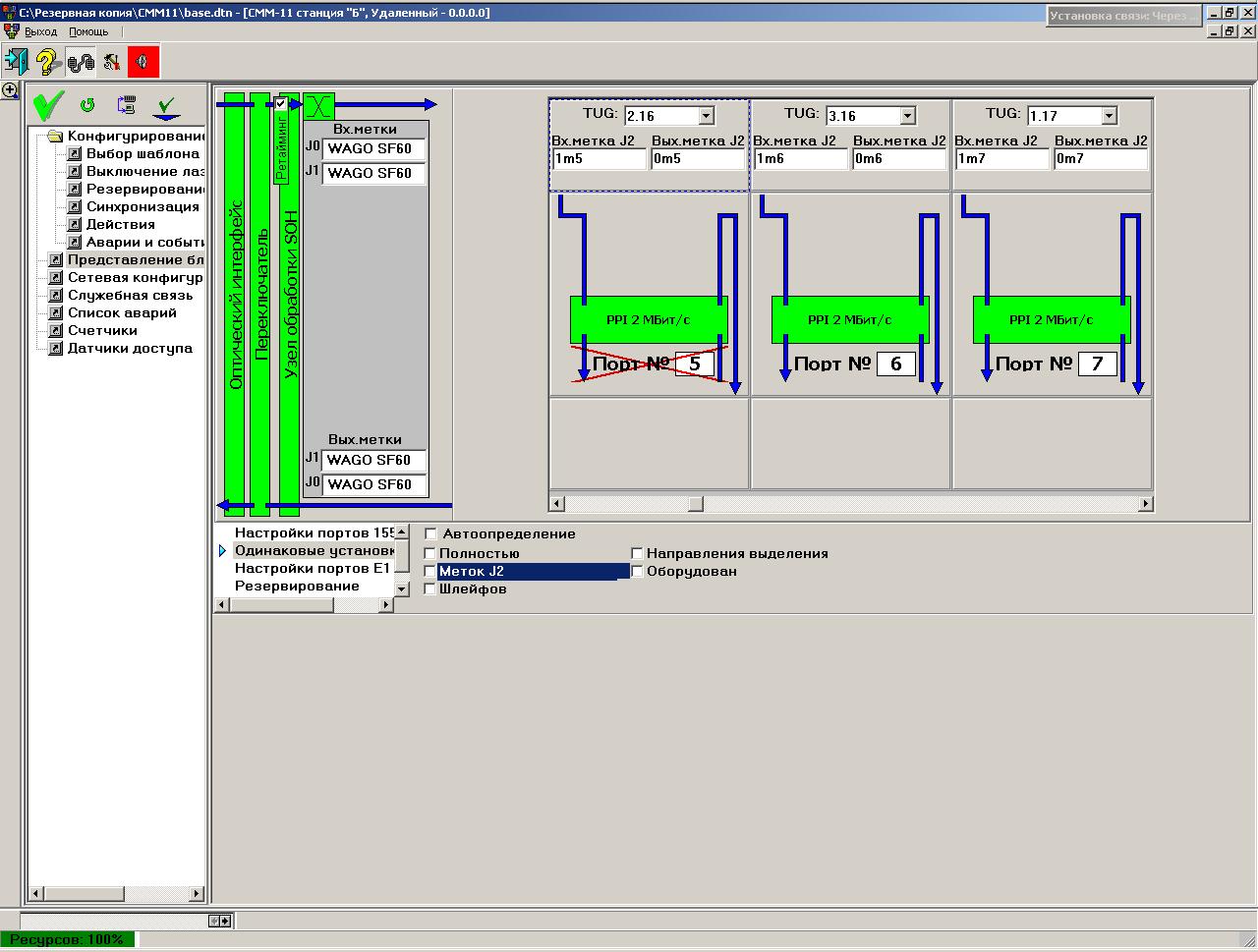Click the icon beside Выбор шаблона

click(x=74, y=153)
